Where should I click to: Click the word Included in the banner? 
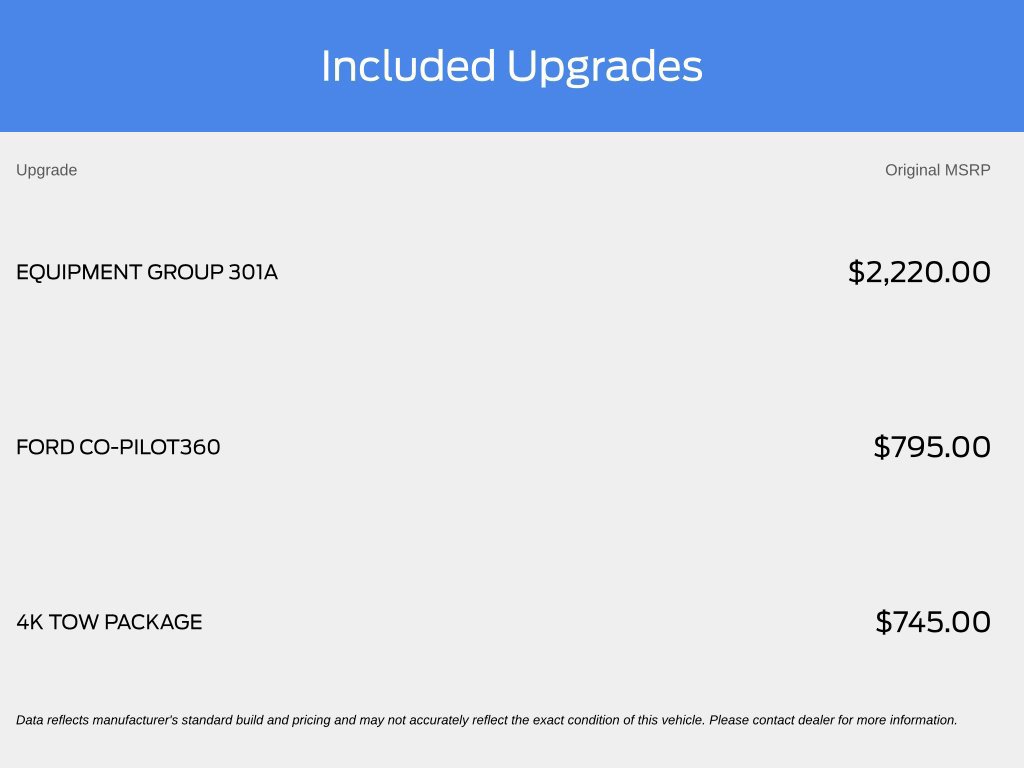pos(408,66)
